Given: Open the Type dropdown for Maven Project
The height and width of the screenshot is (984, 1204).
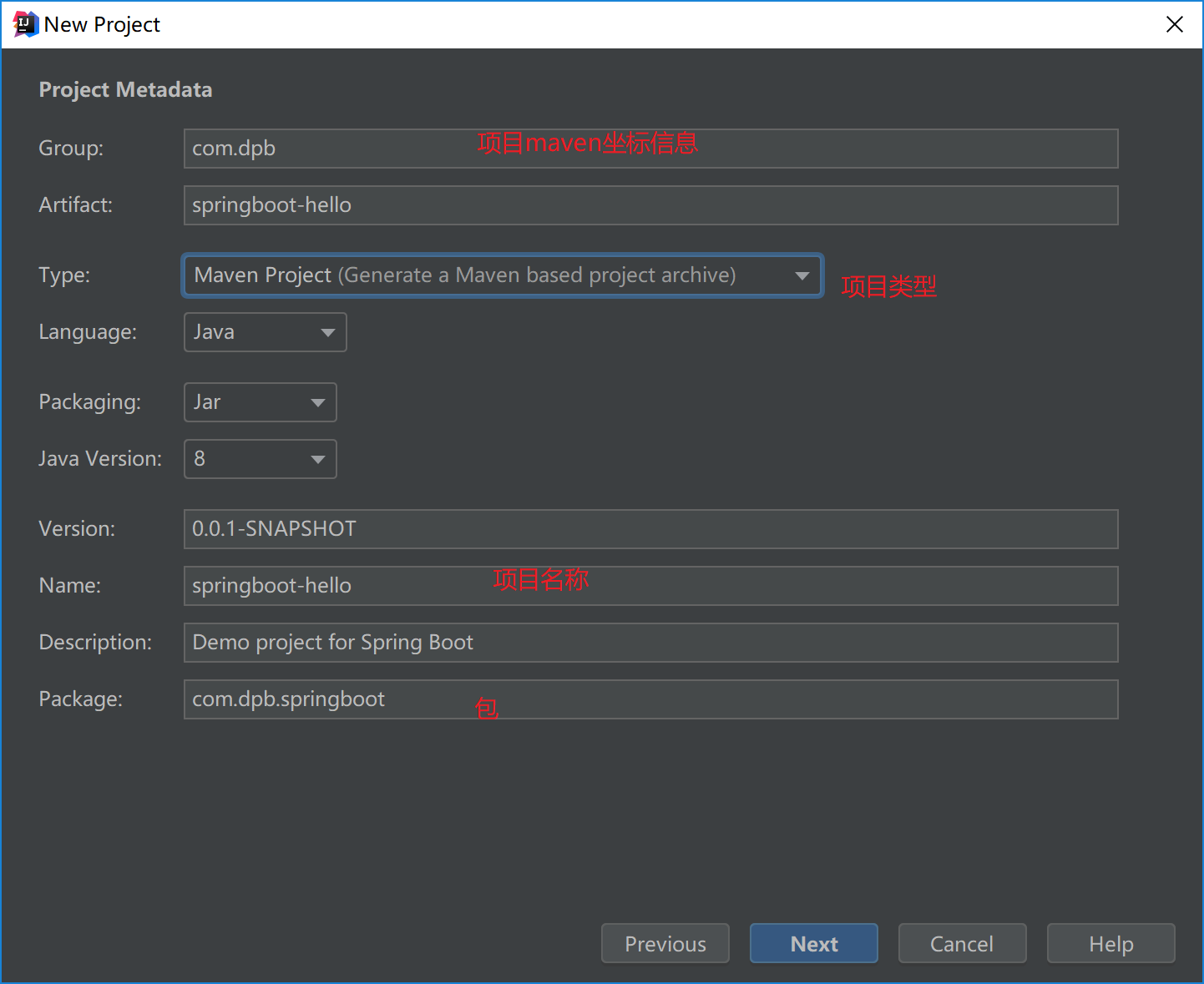Looking at the screenshot, I should tap(503, 275).
